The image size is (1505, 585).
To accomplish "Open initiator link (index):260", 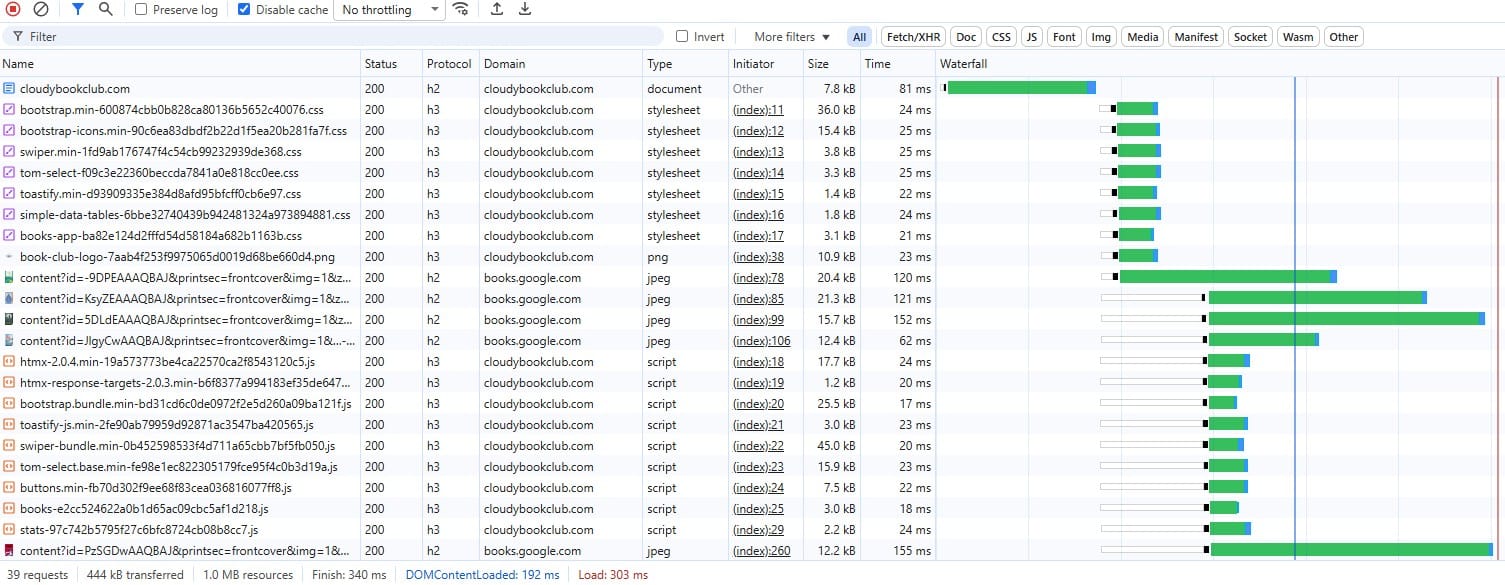I will (x=761, y=551).
